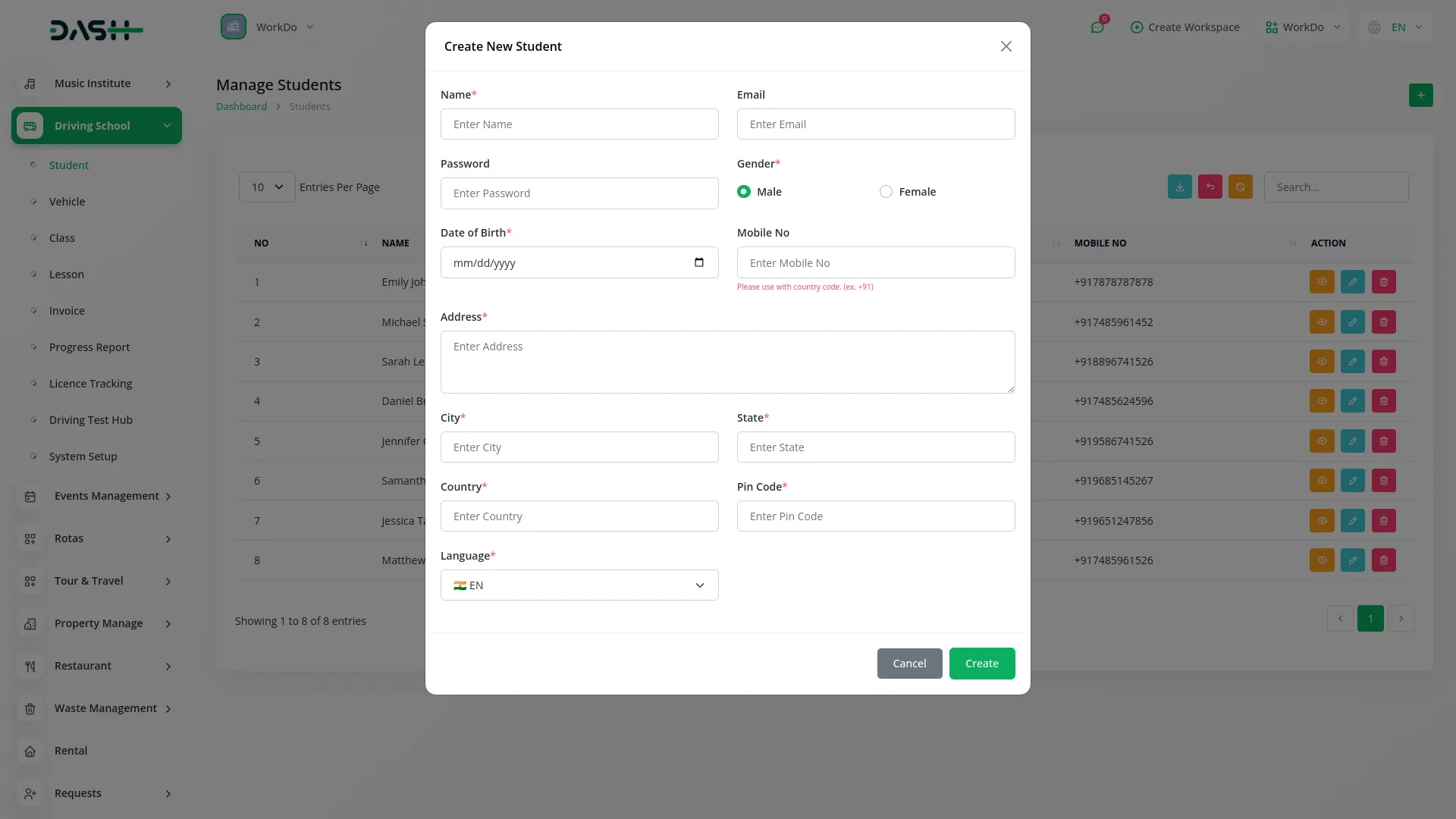Click the chat messages icon in header
Image resolution: width=1456 pixels, height=819 pixels.
coord(1097,27)
